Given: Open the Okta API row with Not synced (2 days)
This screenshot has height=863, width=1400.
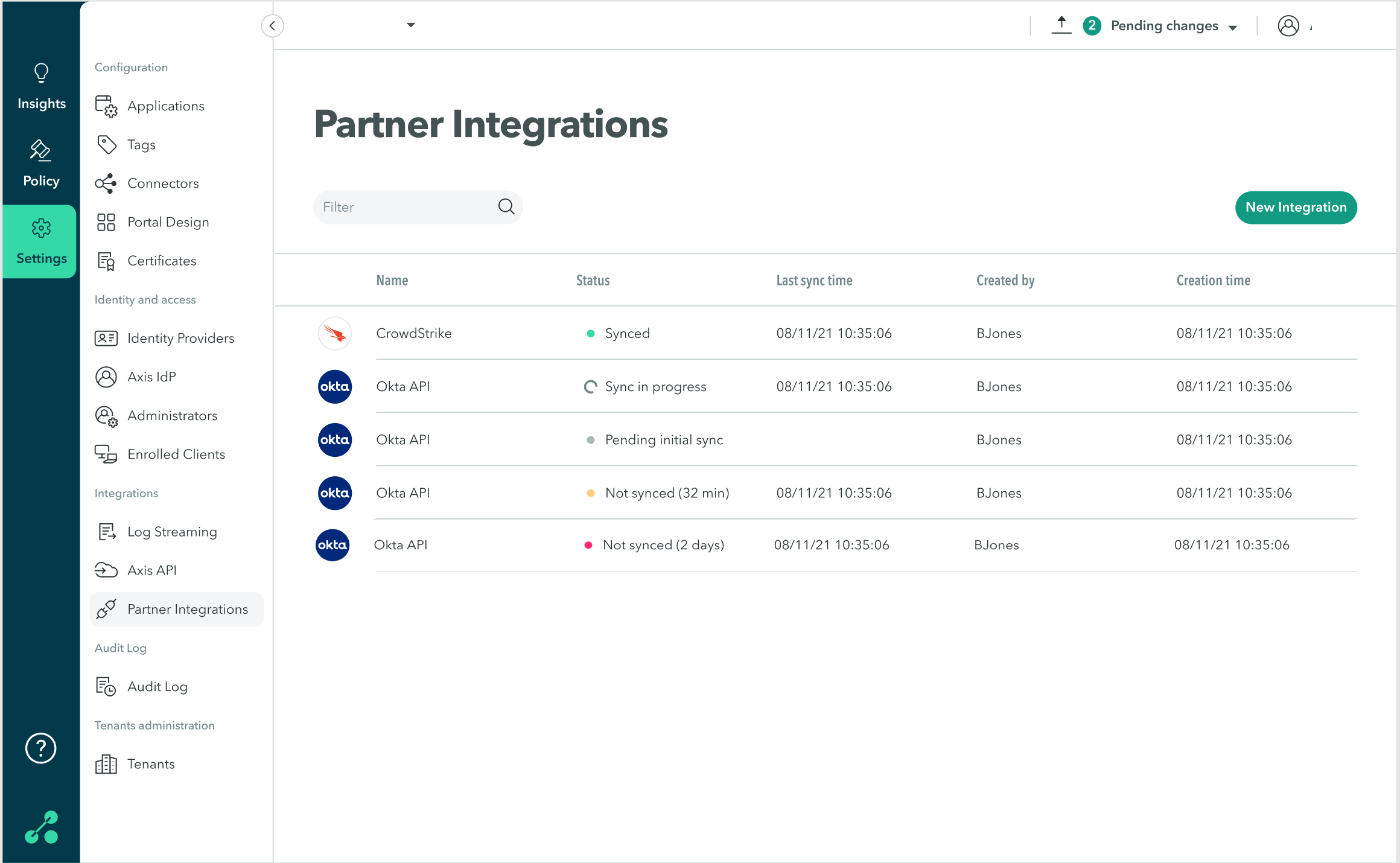Looking at the screenshot, I should pyautogui.click(x=401, y=545).
